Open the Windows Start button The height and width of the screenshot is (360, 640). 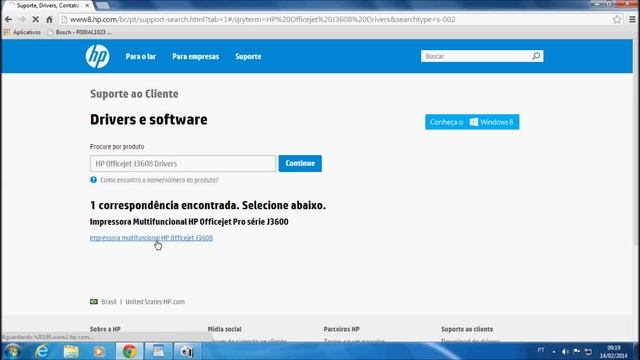pyautogui.click(x=12, y=351)
